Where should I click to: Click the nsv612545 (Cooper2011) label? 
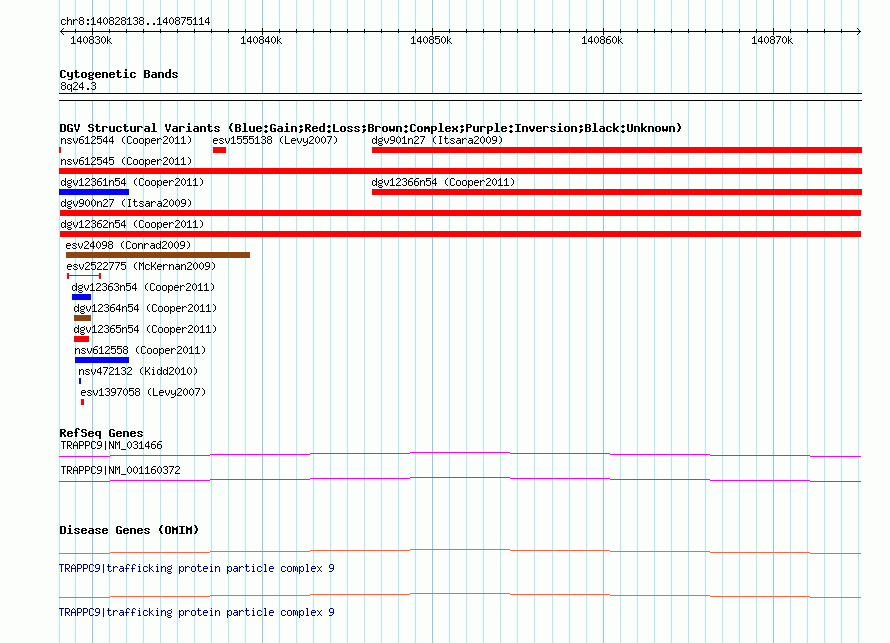tap(126, 161)
